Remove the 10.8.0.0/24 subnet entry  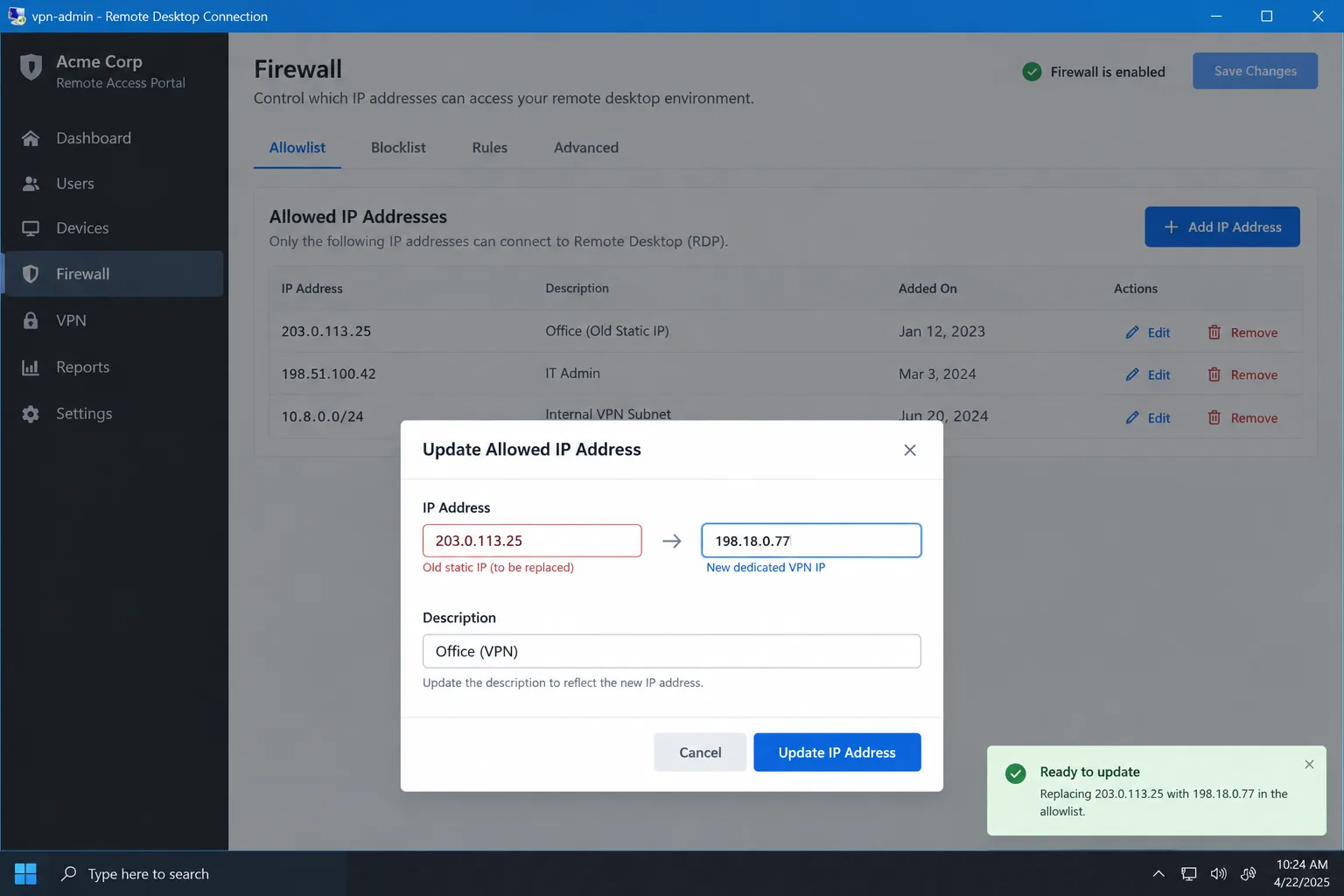pyautogui.click(x=1242, y=418)
